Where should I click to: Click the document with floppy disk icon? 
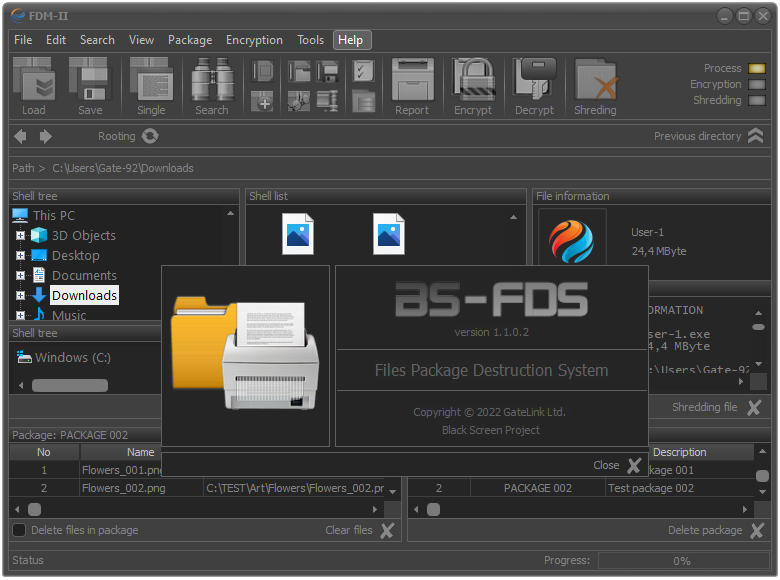coord(327,71)
